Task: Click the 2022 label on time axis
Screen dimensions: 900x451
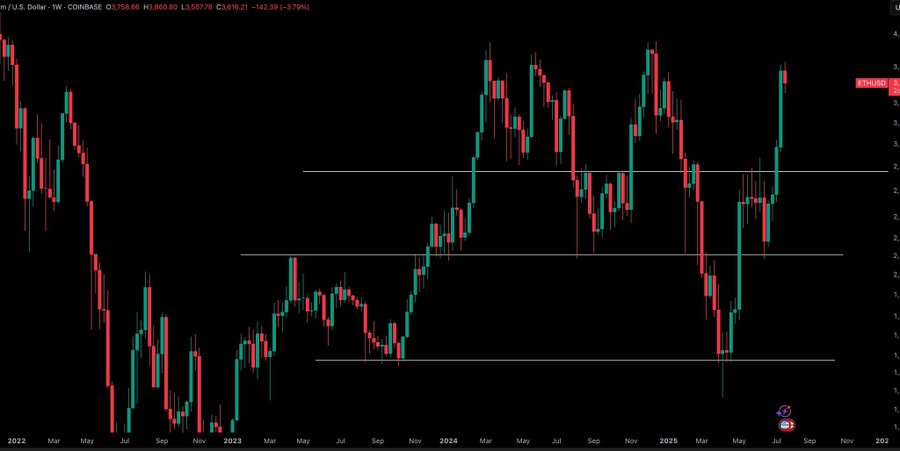Action: 17,441
